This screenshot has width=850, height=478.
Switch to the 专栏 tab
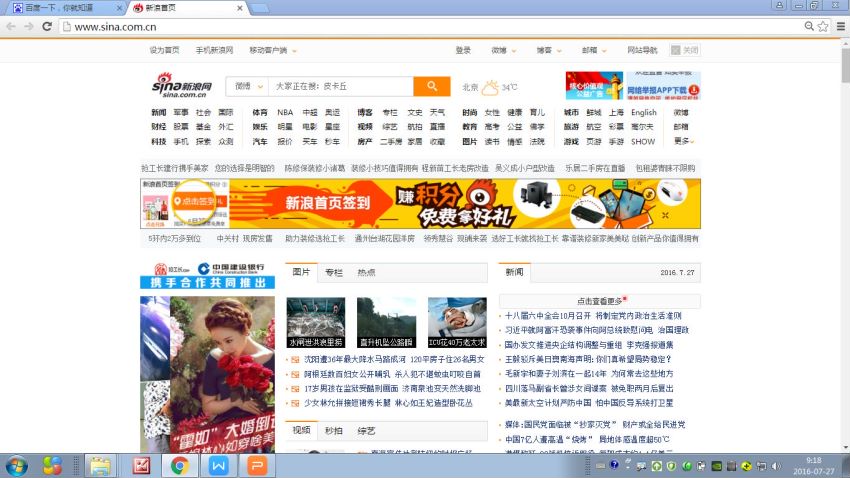coord(334,273)
